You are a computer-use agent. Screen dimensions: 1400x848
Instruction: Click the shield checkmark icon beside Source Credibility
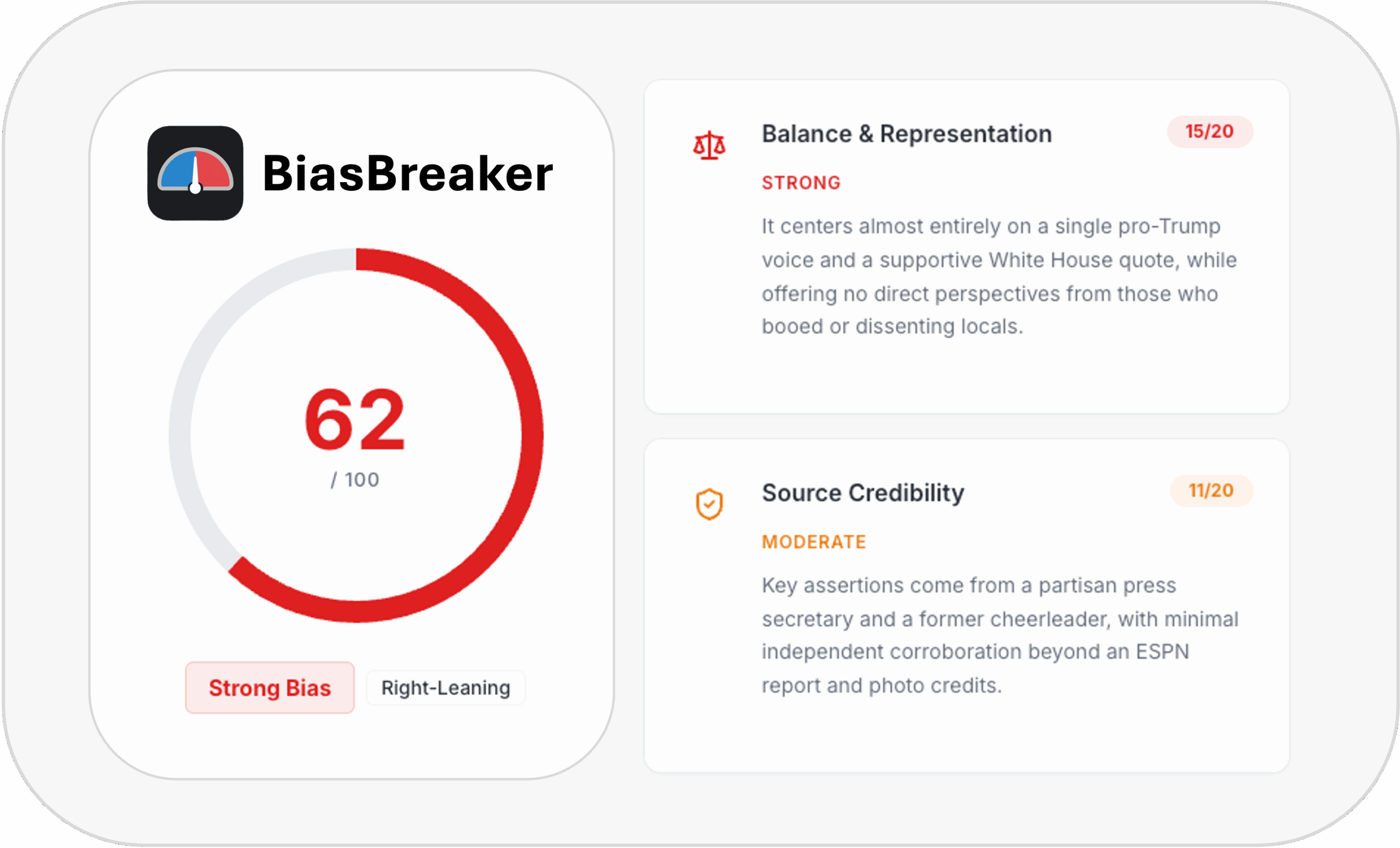pos(709,504)
